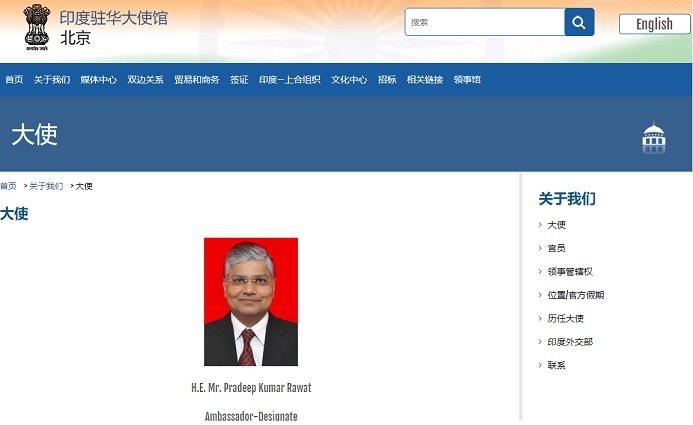Open 官员 in the sidebar
The image size is (693, 425).
coord(556,248)
